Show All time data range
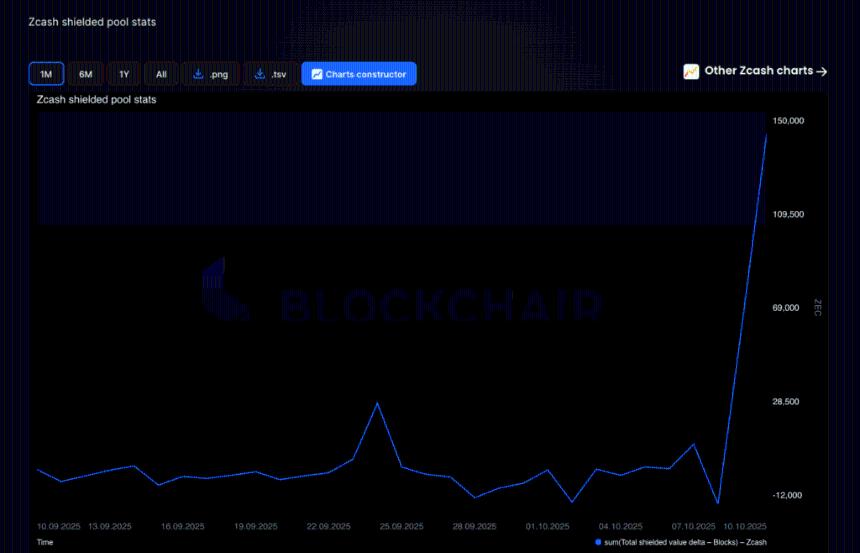This screenshot has height=553, width=860. (x=161, y=74)
